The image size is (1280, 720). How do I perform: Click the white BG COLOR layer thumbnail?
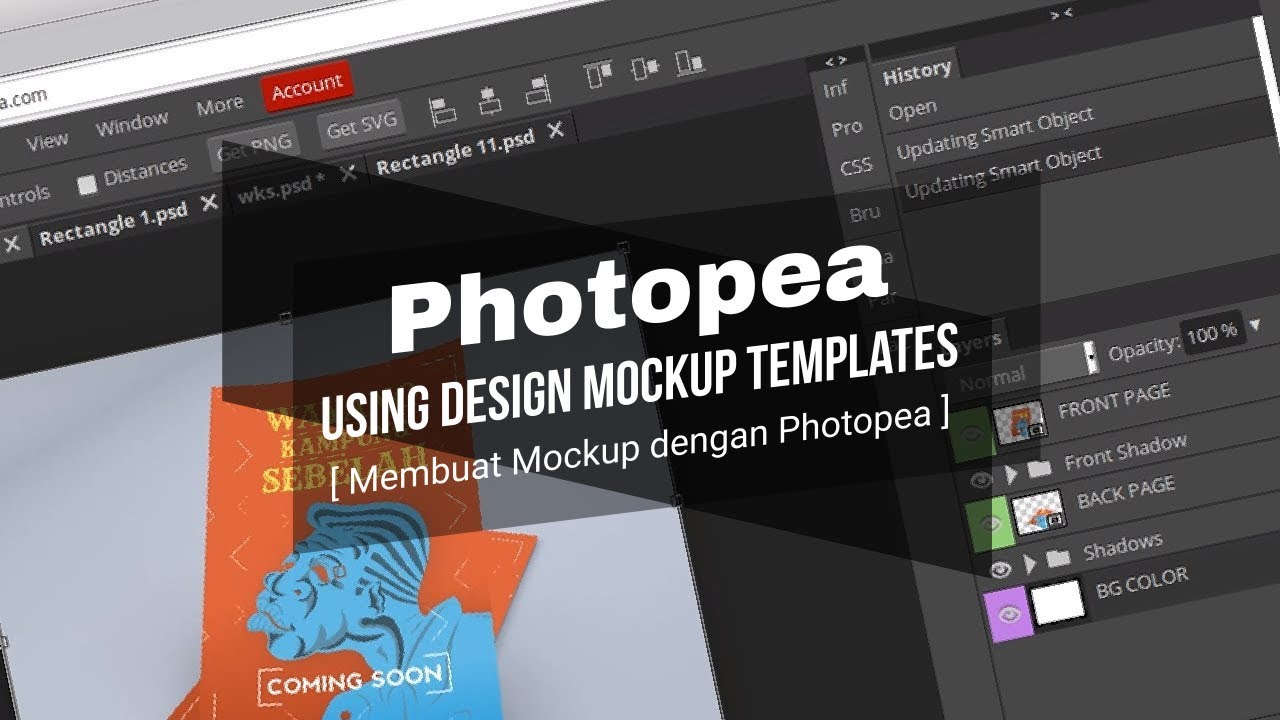click(1058, 602)
